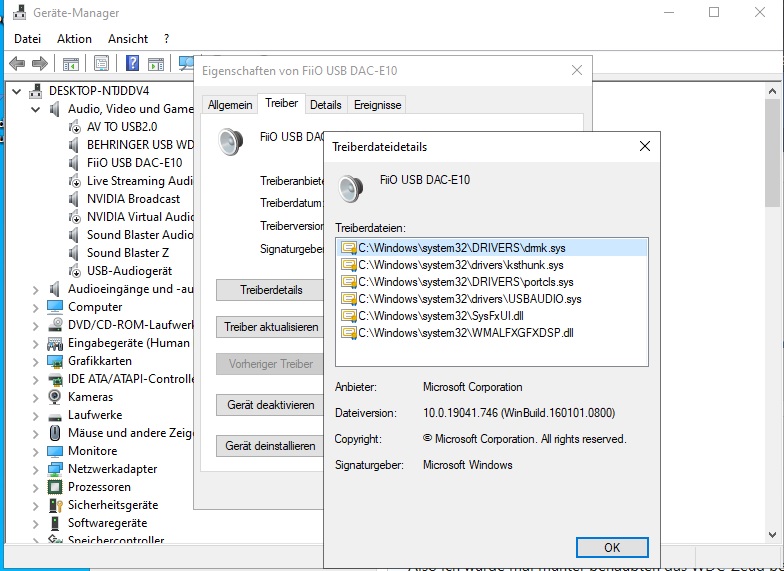The height and width of the screenshot is (571, 784).
Task: Click OK in Treiberdateidetails dialog
Action: pos(612,548)
